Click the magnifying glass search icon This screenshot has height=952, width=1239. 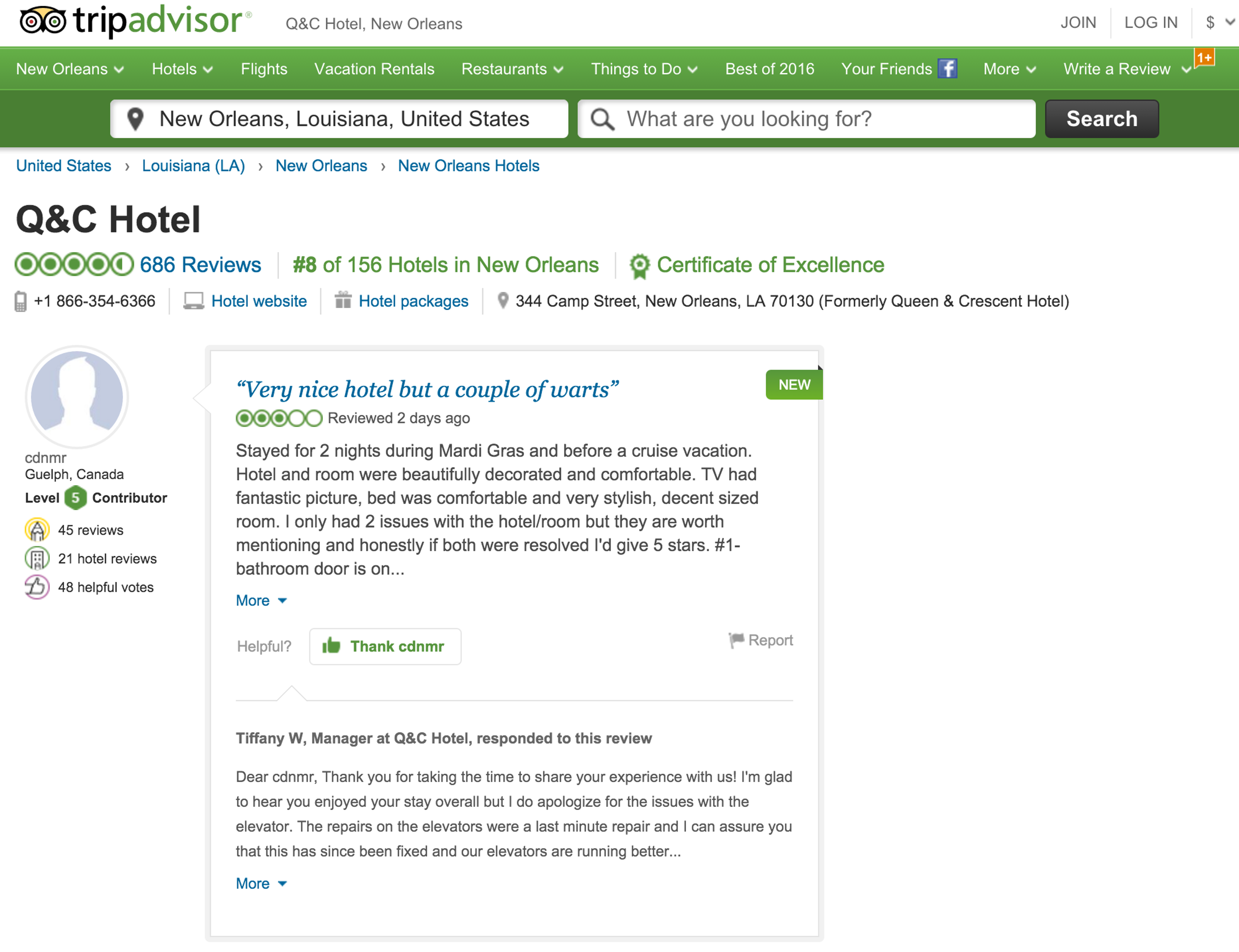point(602,119)
